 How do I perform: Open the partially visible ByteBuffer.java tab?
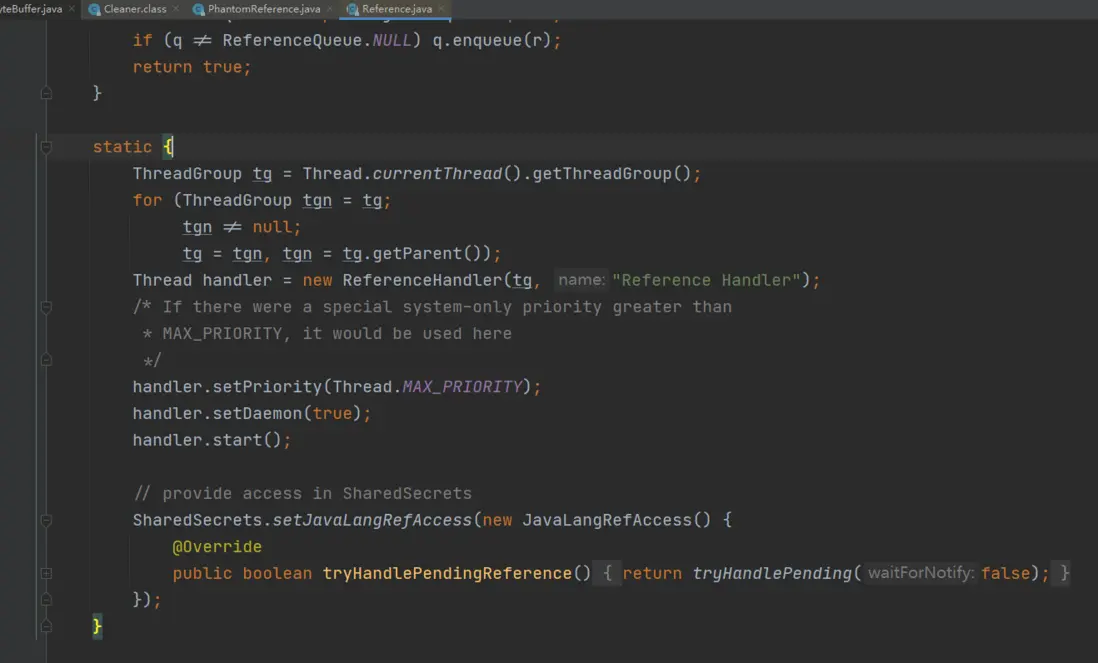coord(32,9)
